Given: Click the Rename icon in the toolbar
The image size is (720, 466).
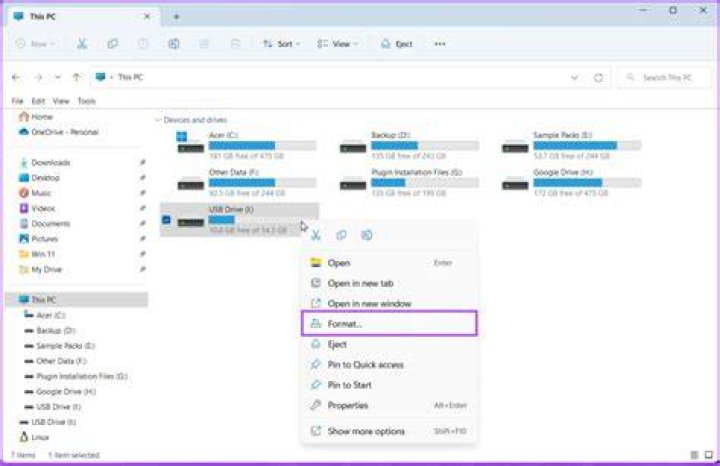Looking at the screenshot, I should (174, 44).
